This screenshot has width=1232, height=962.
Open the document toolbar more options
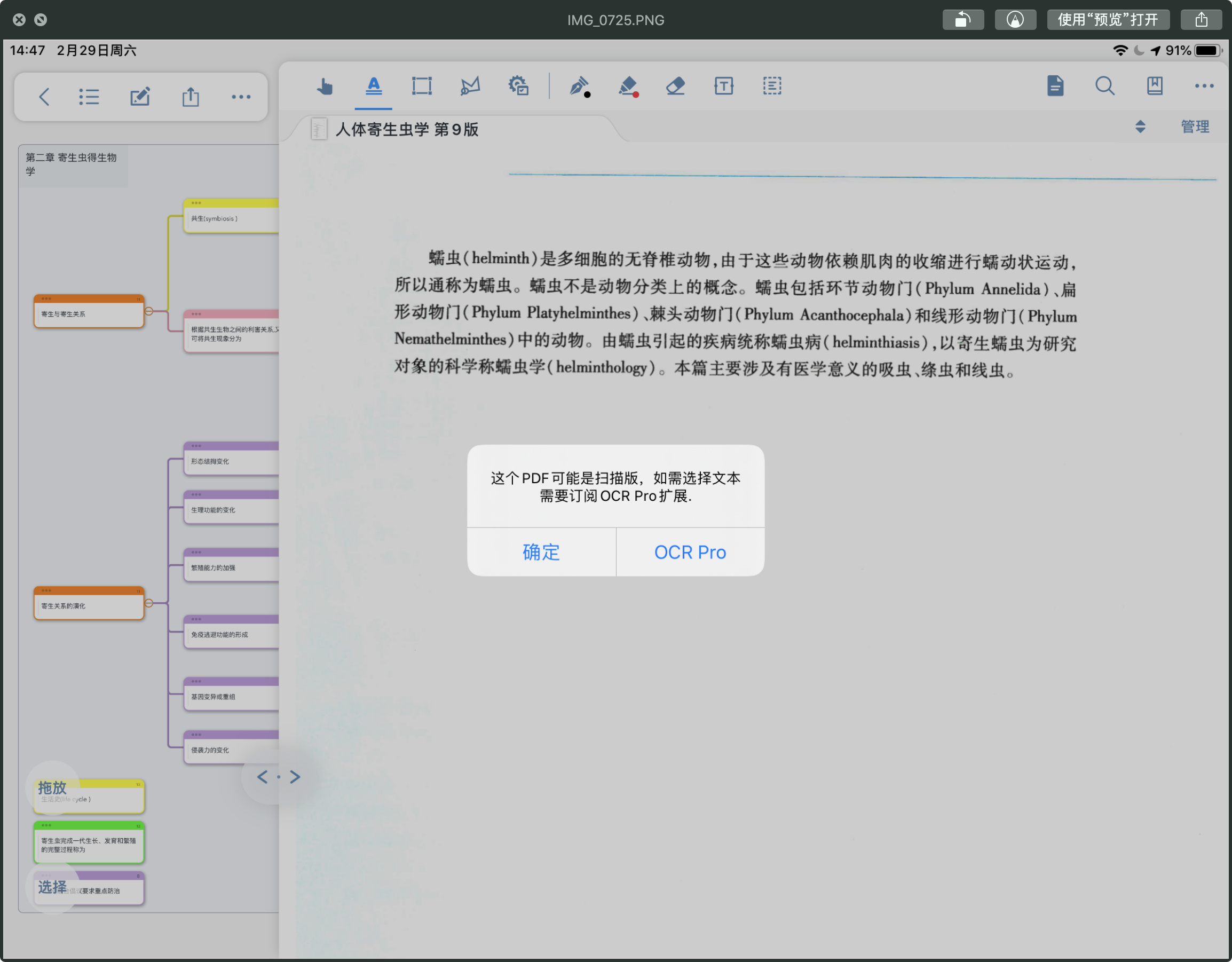pos(1204,86)
